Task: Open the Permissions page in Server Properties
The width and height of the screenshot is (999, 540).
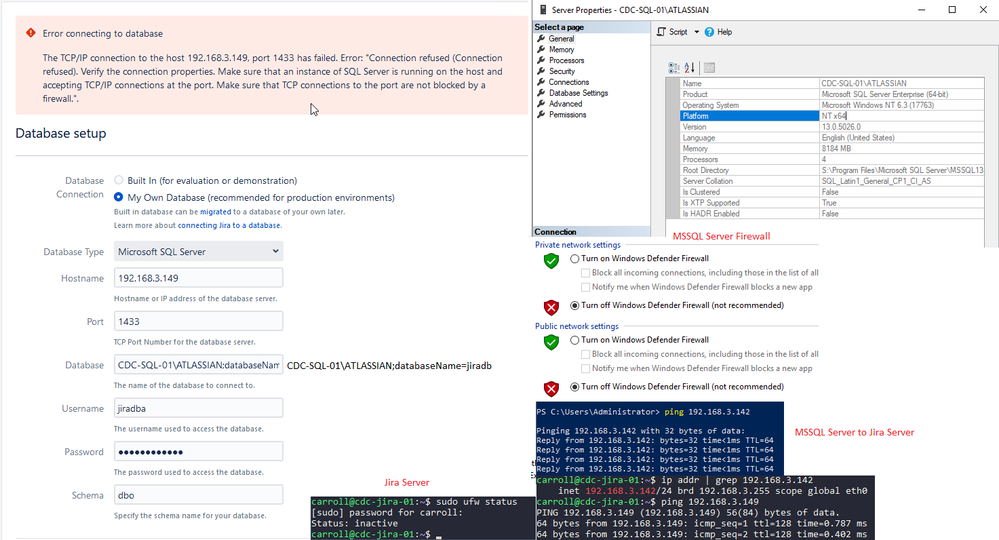Action: click(x=568, y=115)
